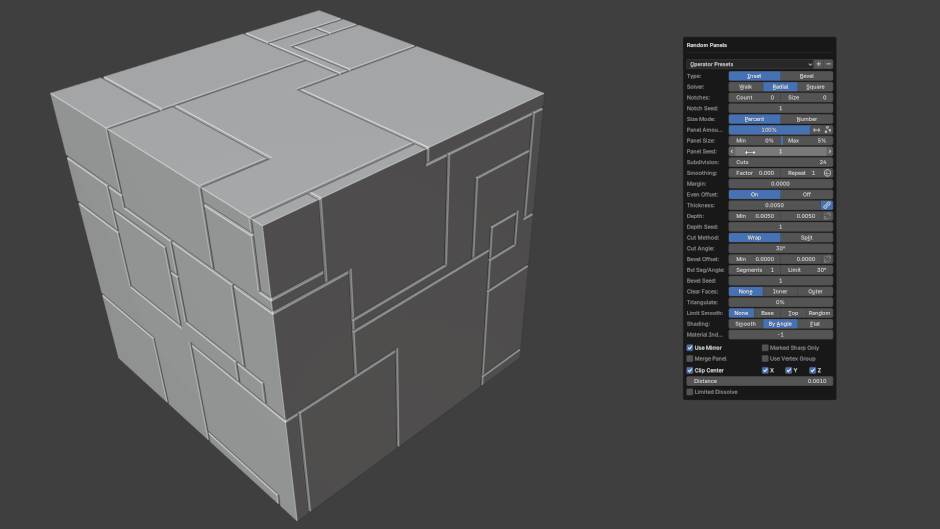940x529 pixels.
Task: Toggle the Thickness link icon
Action: (x=827, y=205)
